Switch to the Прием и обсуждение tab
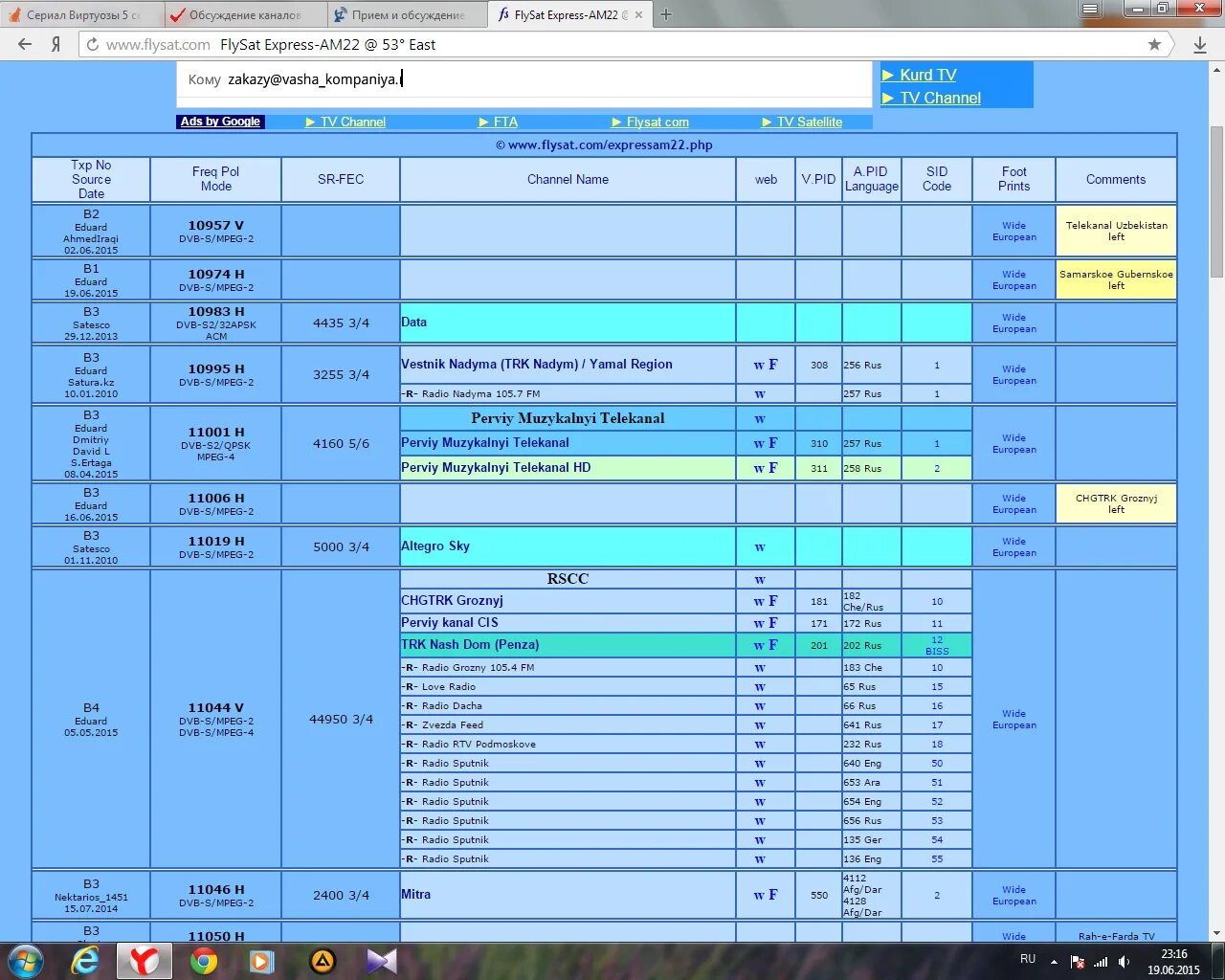This screenshot has width=1225, height=980. coord(407,15)
